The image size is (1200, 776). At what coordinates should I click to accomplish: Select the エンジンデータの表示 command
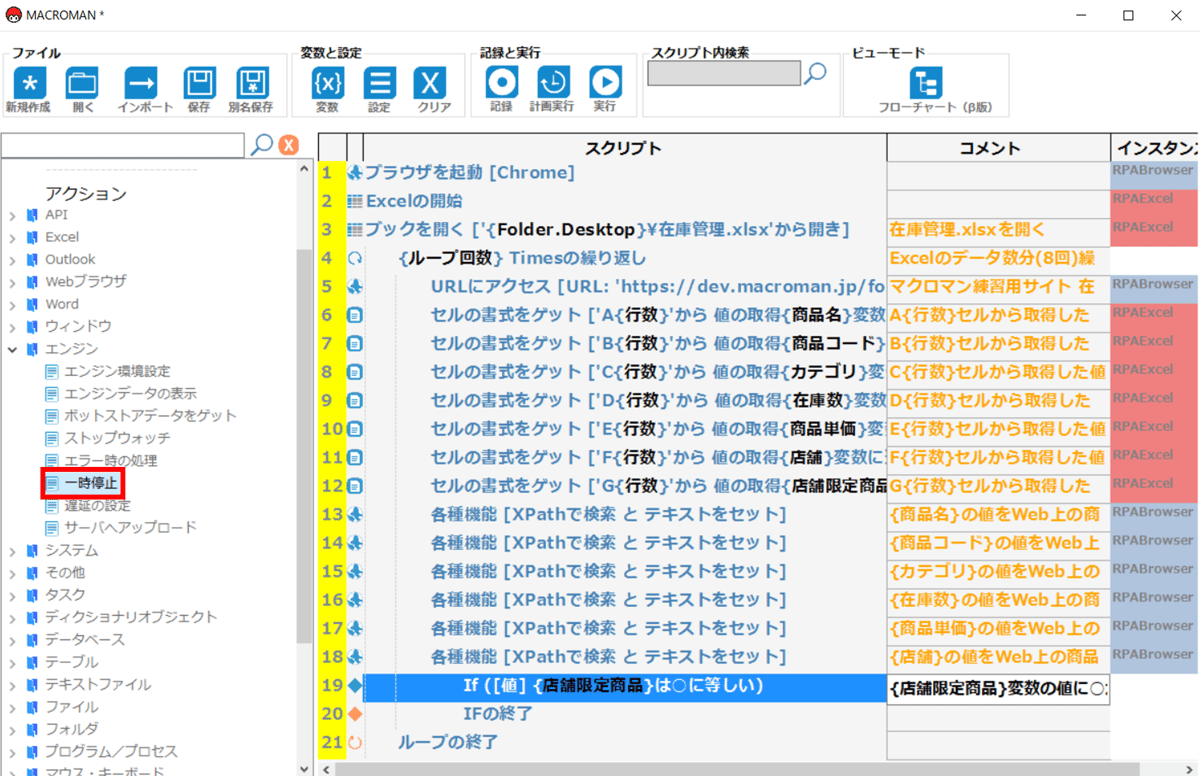click(130, 393)
